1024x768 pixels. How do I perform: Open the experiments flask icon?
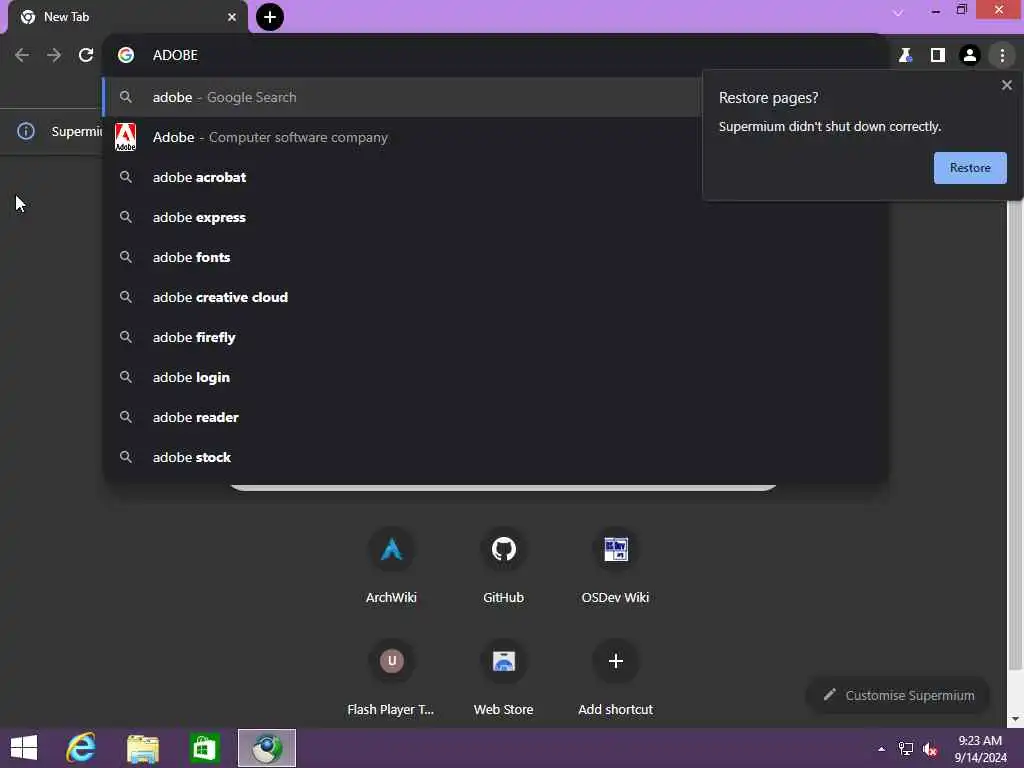(905, 56)
